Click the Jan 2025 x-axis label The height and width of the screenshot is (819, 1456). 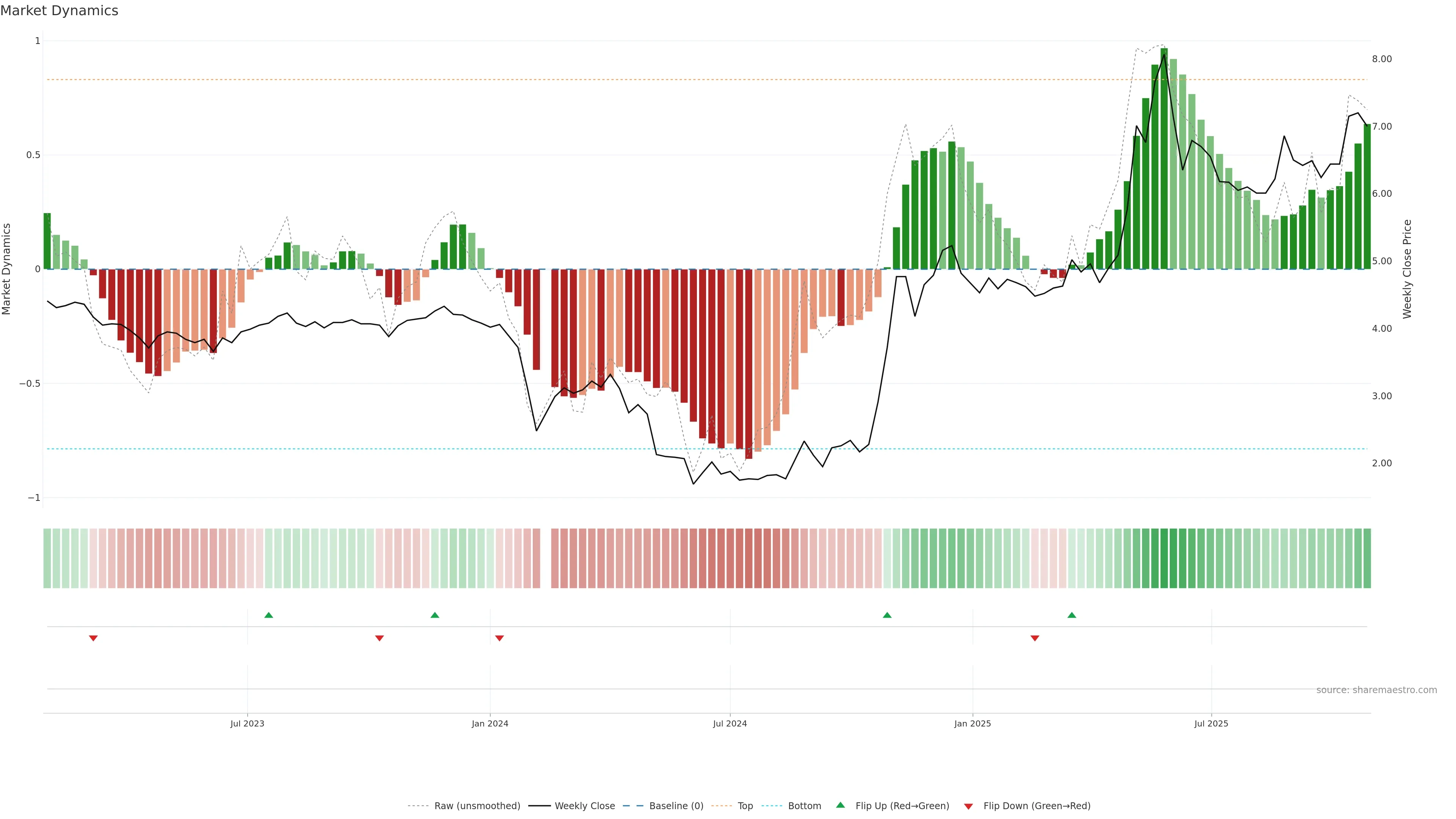pyautogui.click(x=972, y=723)
